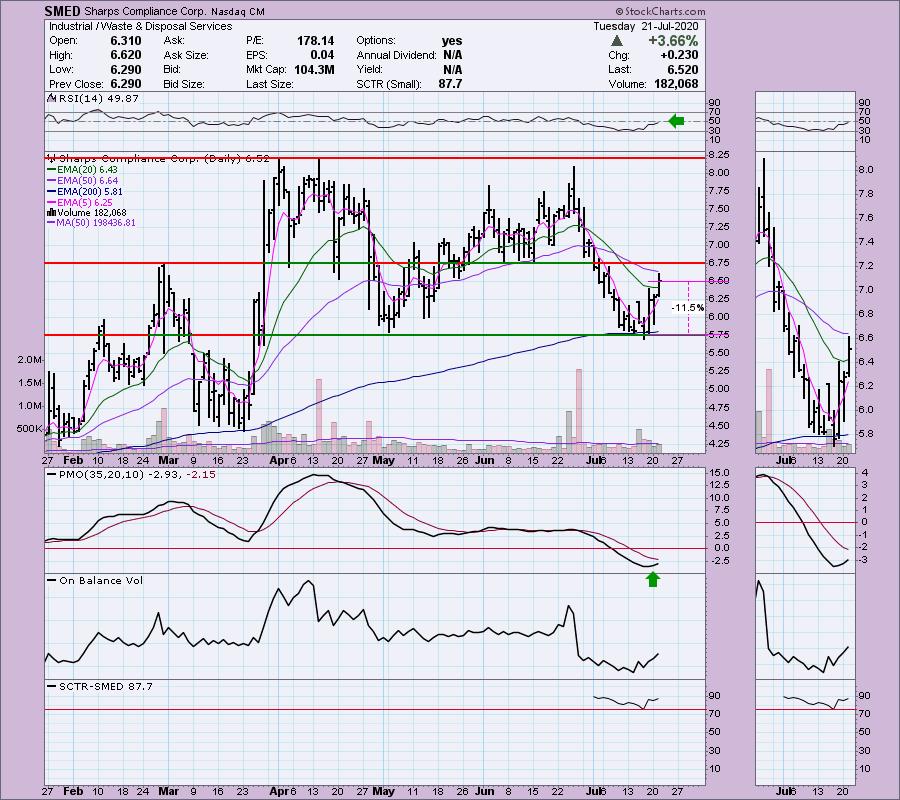Click the green line swatch beside EMA(20)

[51, 170]
